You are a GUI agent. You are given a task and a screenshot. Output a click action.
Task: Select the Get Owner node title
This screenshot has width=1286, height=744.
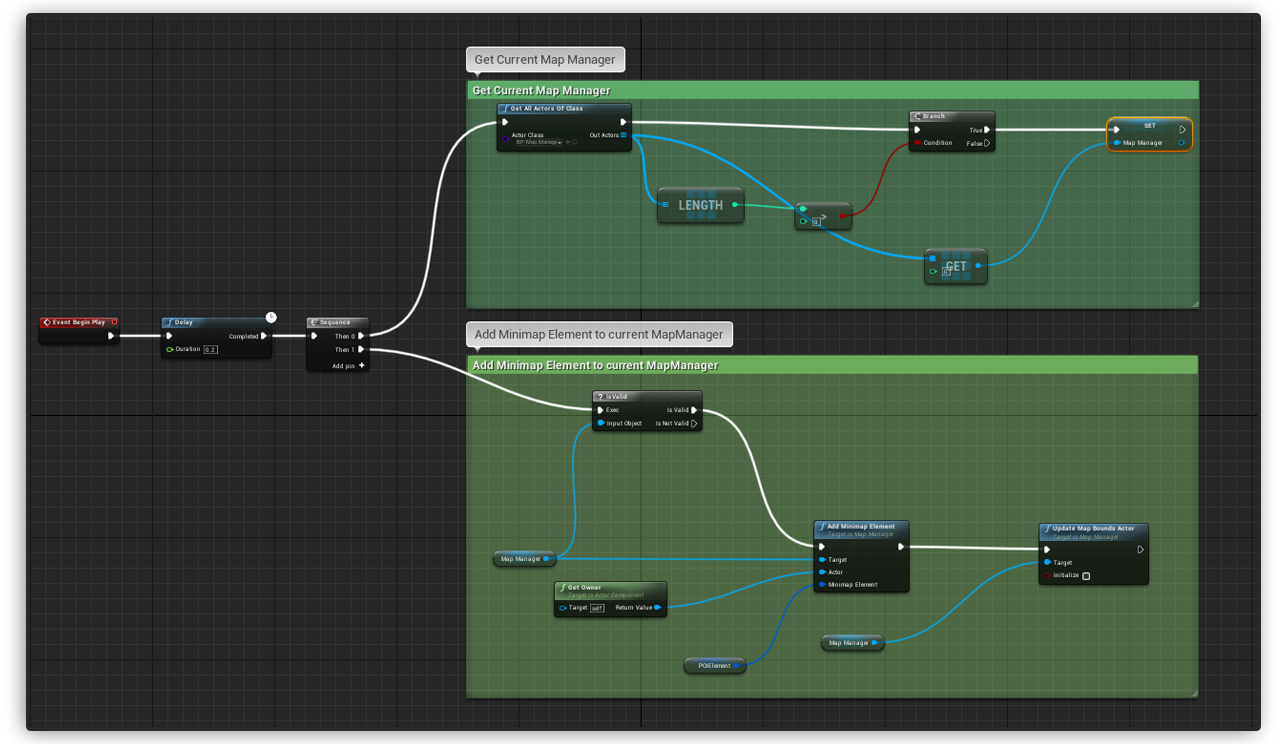(x=585, y=588)
